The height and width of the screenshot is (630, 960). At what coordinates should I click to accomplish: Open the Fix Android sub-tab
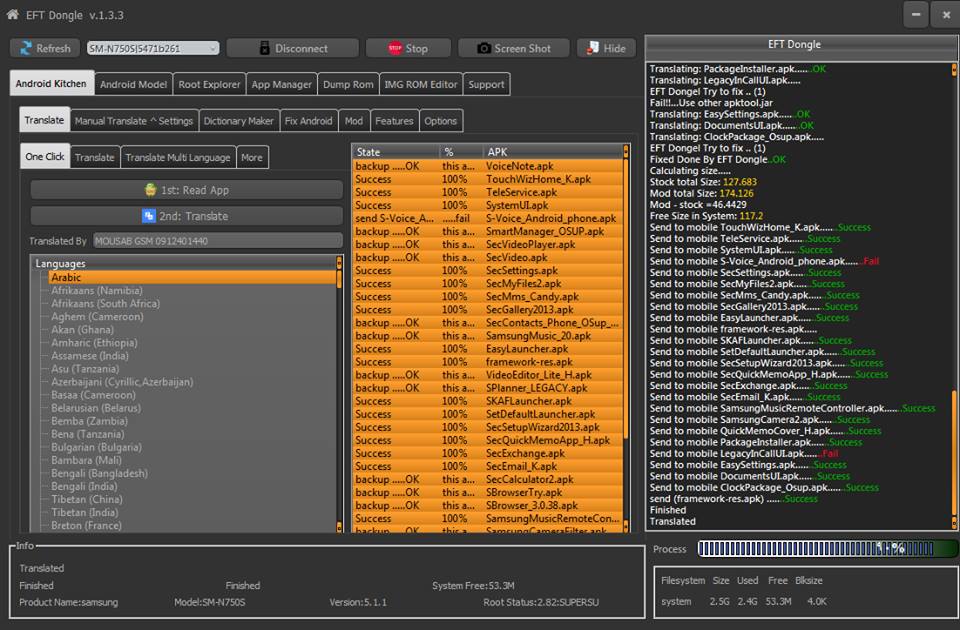coord(309,121)
